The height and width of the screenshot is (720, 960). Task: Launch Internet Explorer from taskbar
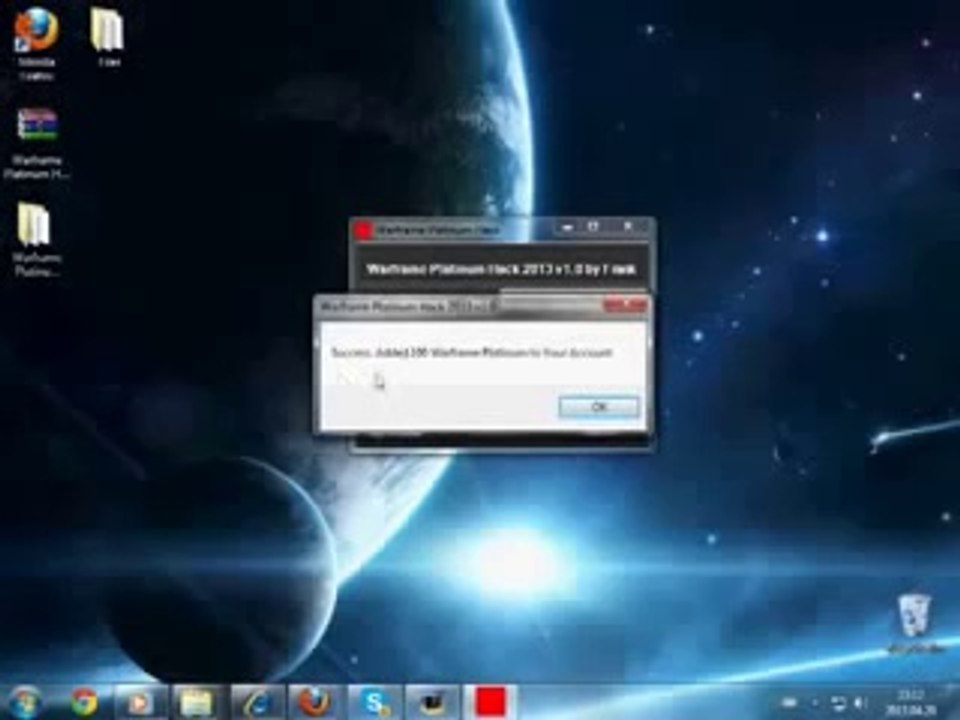pos(257,702)
